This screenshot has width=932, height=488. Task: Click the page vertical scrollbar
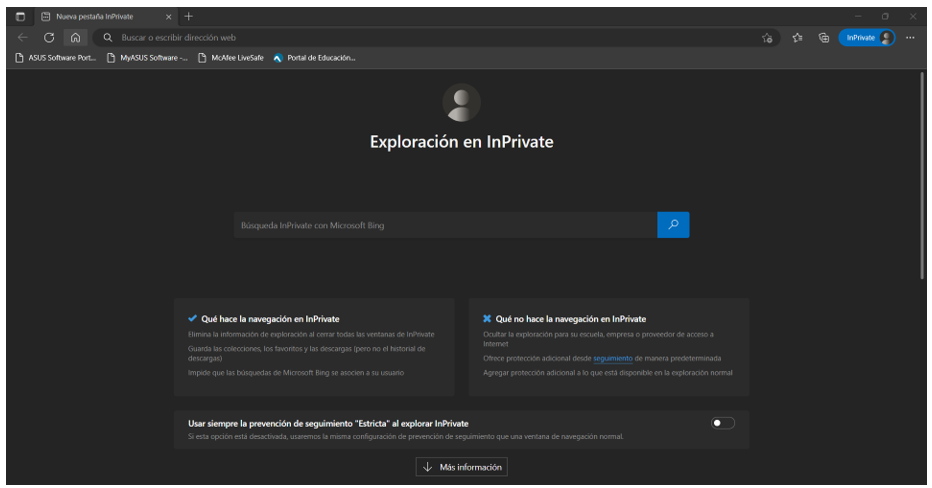pyautogui.click(x=922, y=175)
